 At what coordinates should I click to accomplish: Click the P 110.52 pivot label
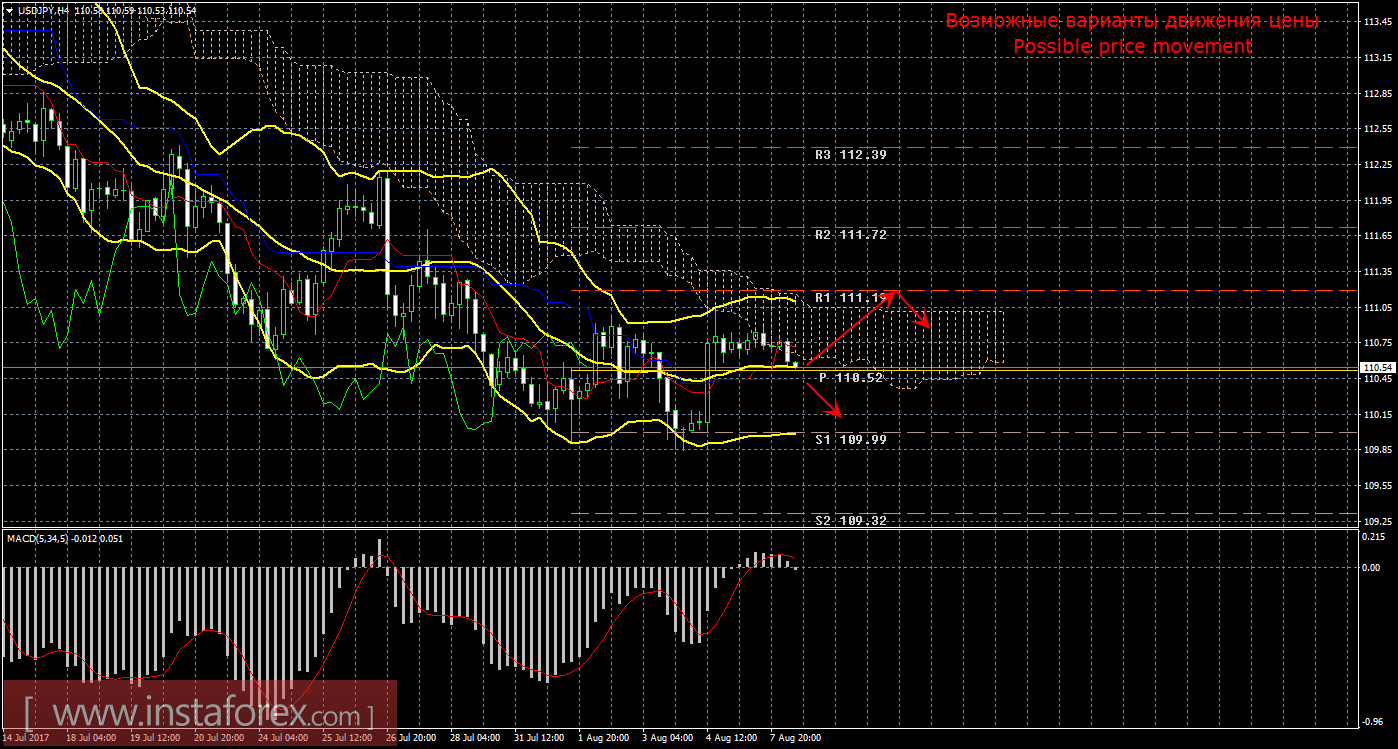point(852,378)
